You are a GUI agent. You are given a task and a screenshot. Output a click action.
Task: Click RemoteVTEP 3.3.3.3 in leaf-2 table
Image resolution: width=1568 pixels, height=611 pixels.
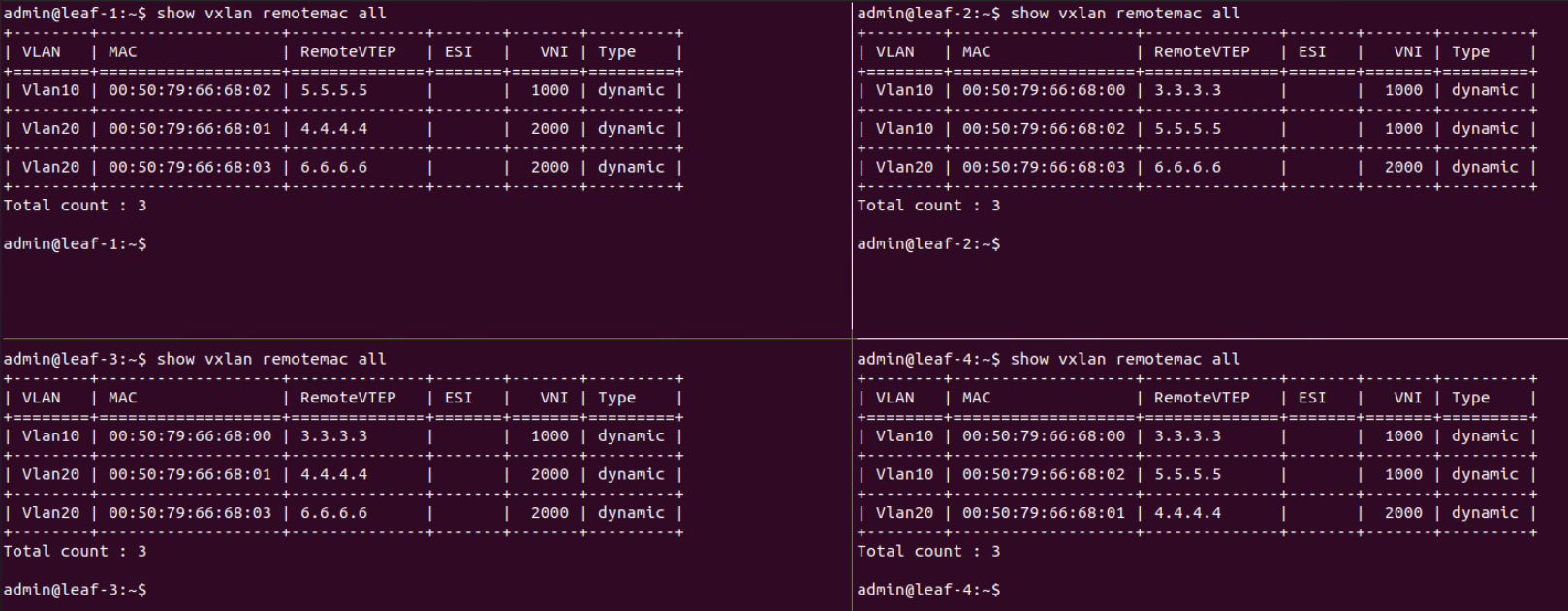coord(1187,90)
